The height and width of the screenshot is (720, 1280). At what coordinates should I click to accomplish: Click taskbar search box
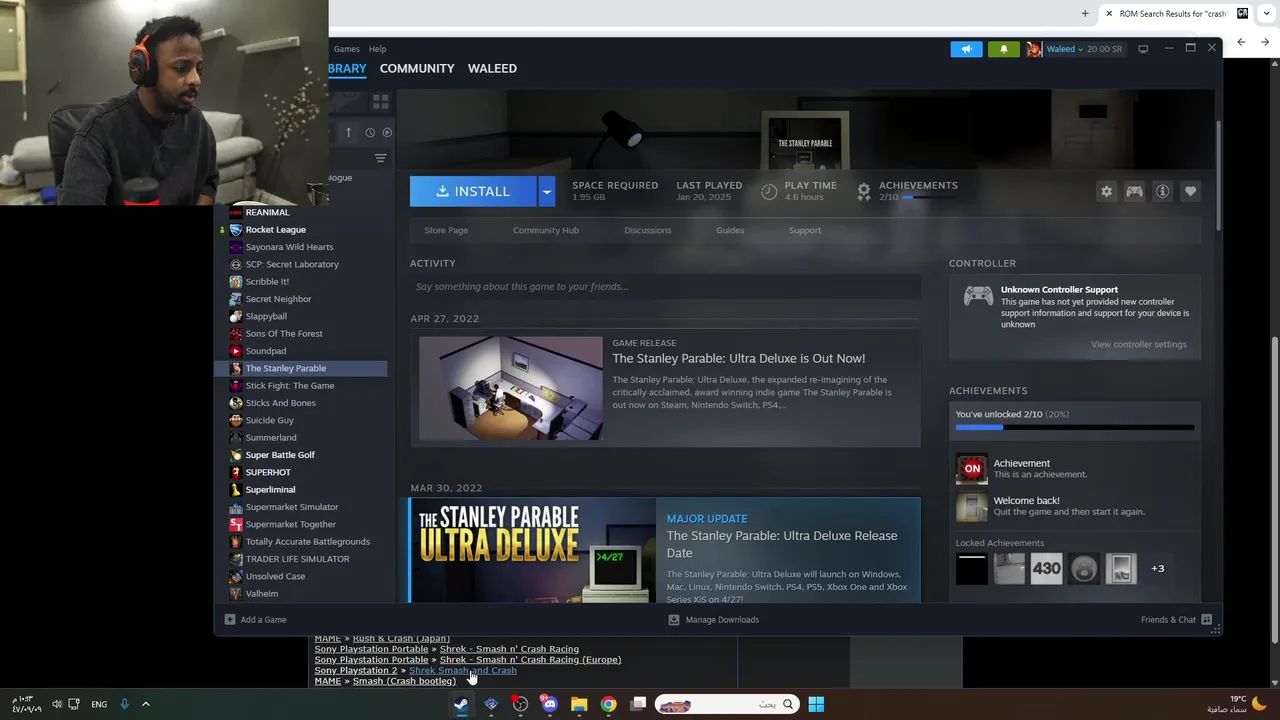pyautogui.click(x=726, y=704)
